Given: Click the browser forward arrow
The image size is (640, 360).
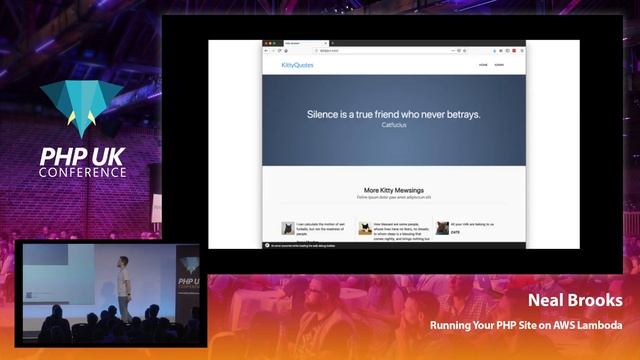Looking at the screenshot, I should click(x=273, y=51).
